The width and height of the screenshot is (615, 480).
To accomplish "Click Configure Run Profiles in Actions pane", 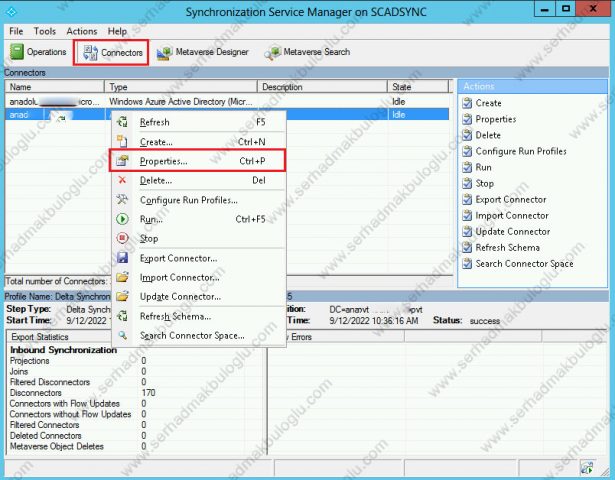I will pos(521,151).
